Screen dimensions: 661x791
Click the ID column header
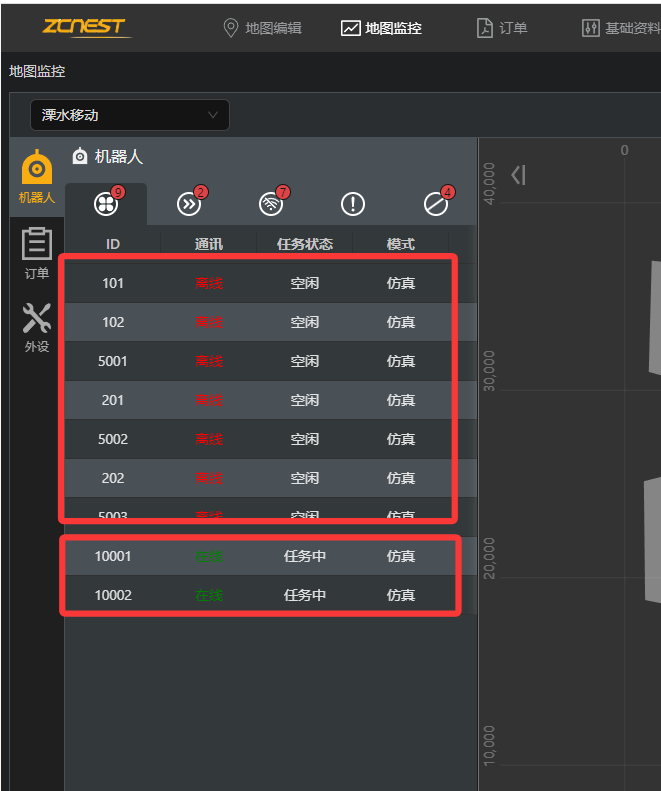pyautogui.click(x=113, y=244)
